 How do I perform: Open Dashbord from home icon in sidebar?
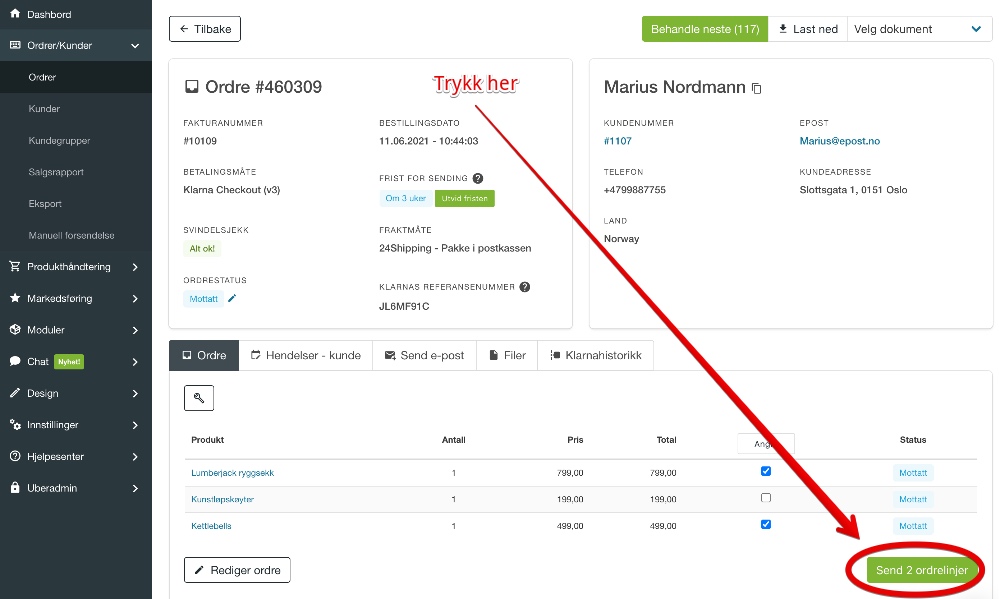15,13
